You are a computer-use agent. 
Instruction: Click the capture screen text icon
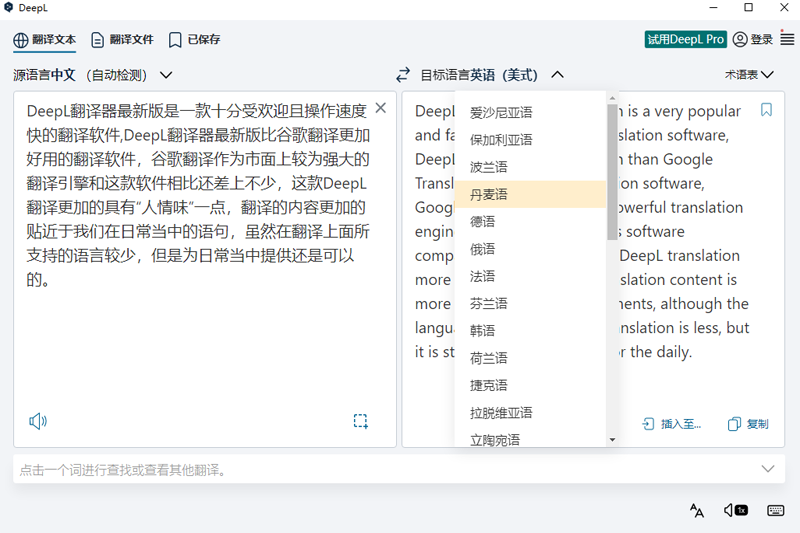(361, 421)
